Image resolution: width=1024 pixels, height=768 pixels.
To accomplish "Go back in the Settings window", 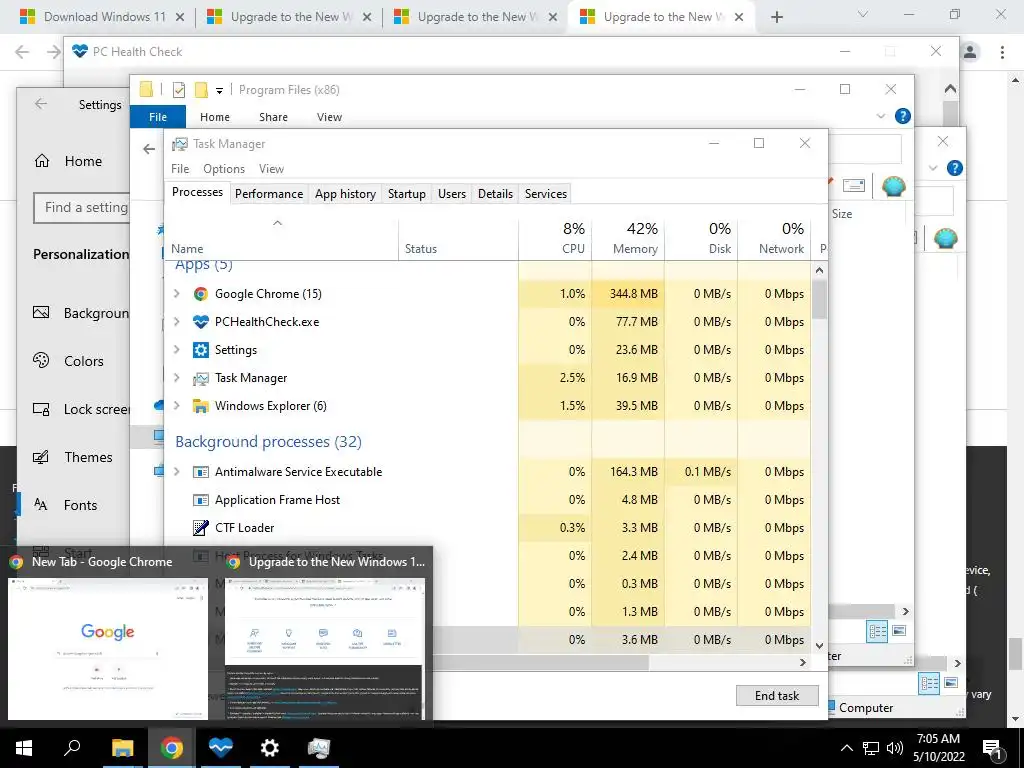I will pyautogui.click(x=41, y=104).
